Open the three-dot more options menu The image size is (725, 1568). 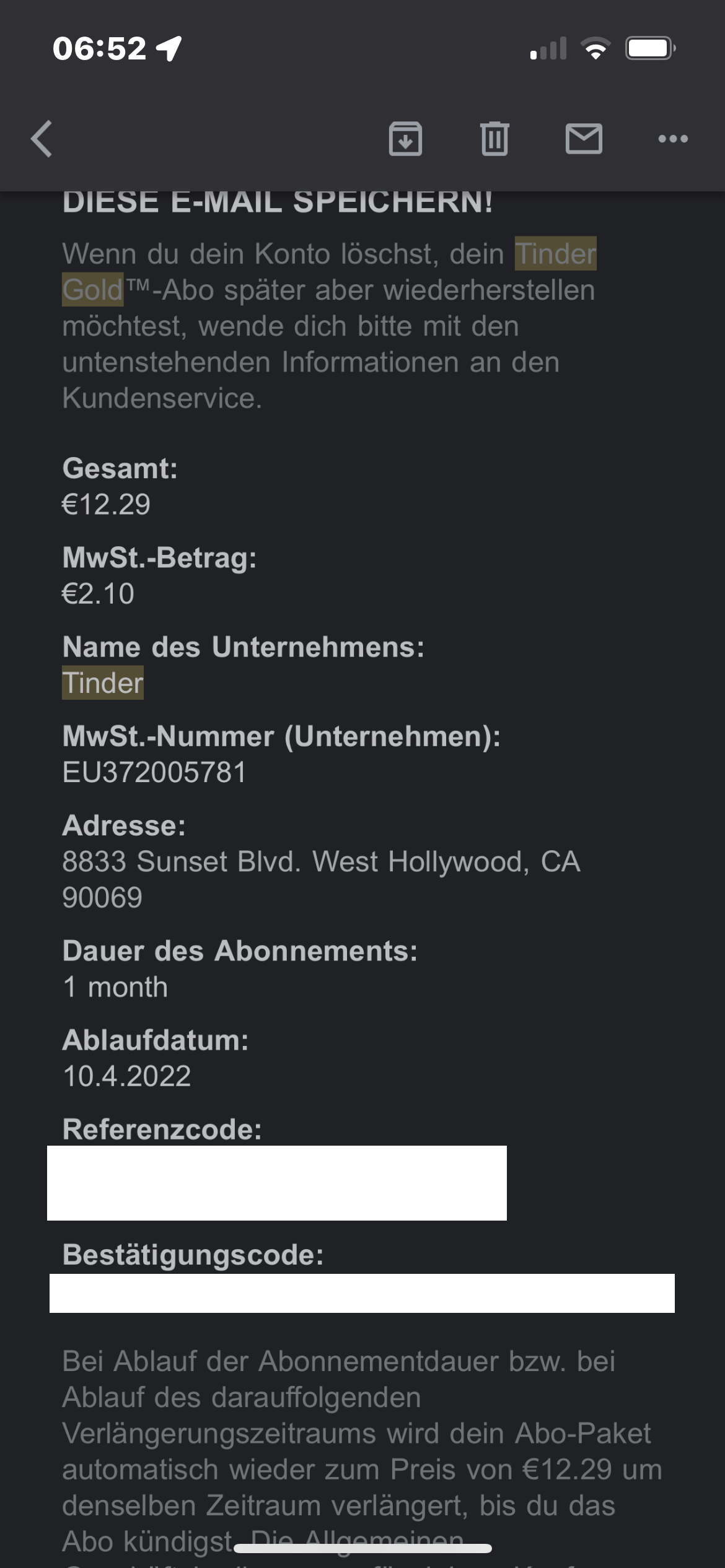click(x=673, y=139)
